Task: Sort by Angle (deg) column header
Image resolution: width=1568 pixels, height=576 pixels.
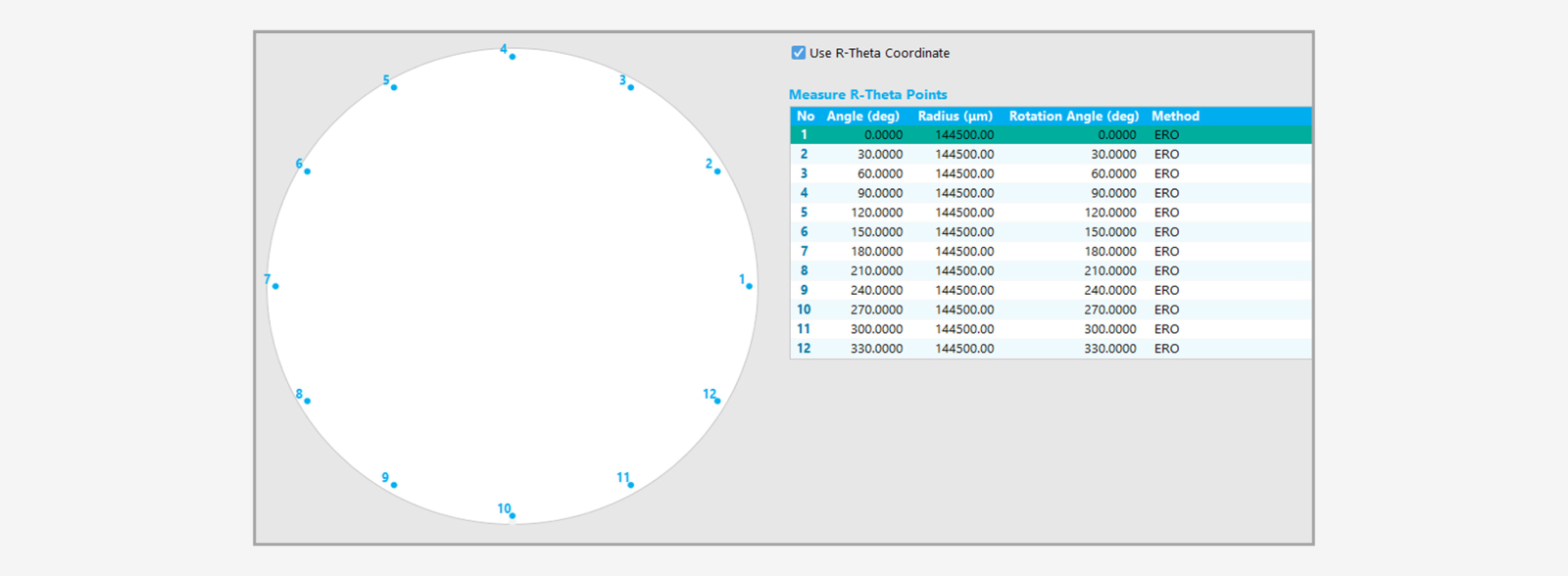Action: 862,116
